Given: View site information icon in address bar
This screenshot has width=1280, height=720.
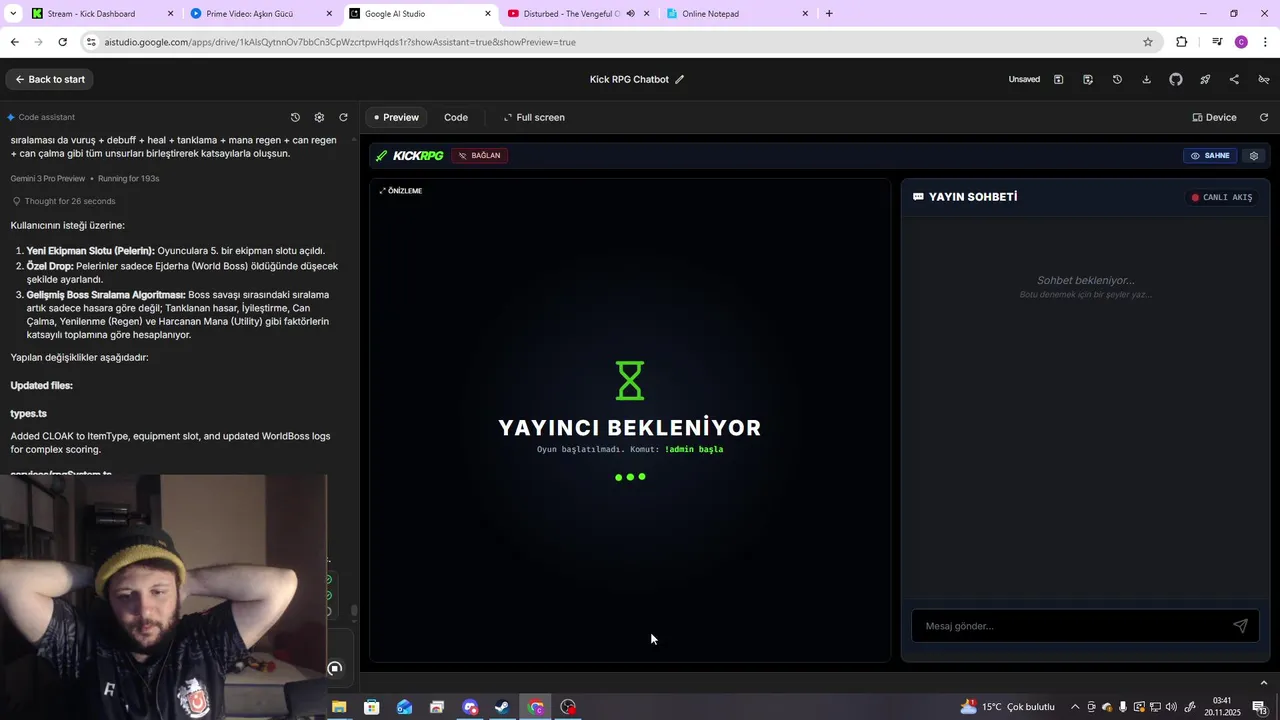Looking at the screenshot, I should [x=91, y=42].
